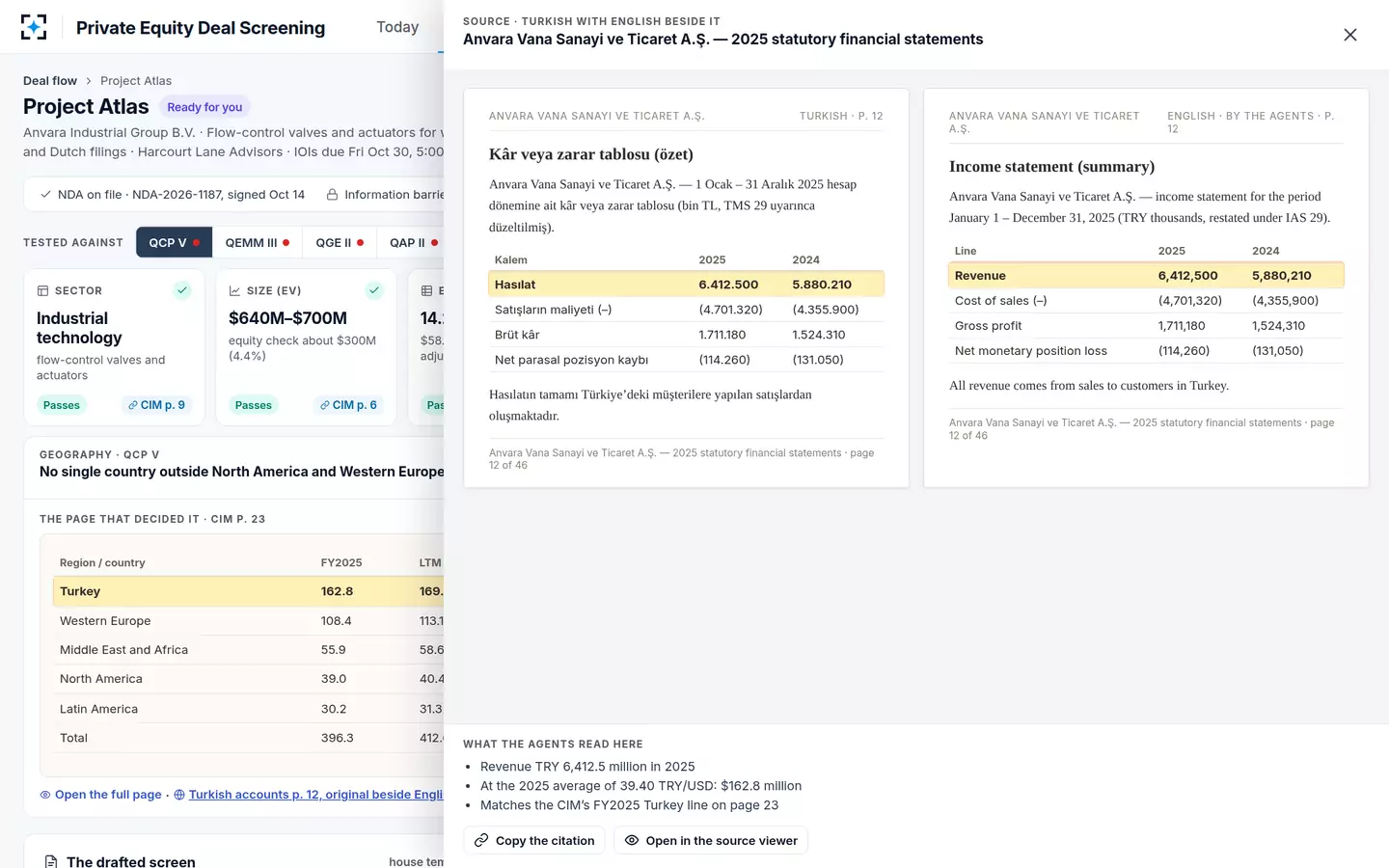Click the Hasılat row in the Turkish statement
This screenshot has width=1389, height=868.
[x=687, y=285]
